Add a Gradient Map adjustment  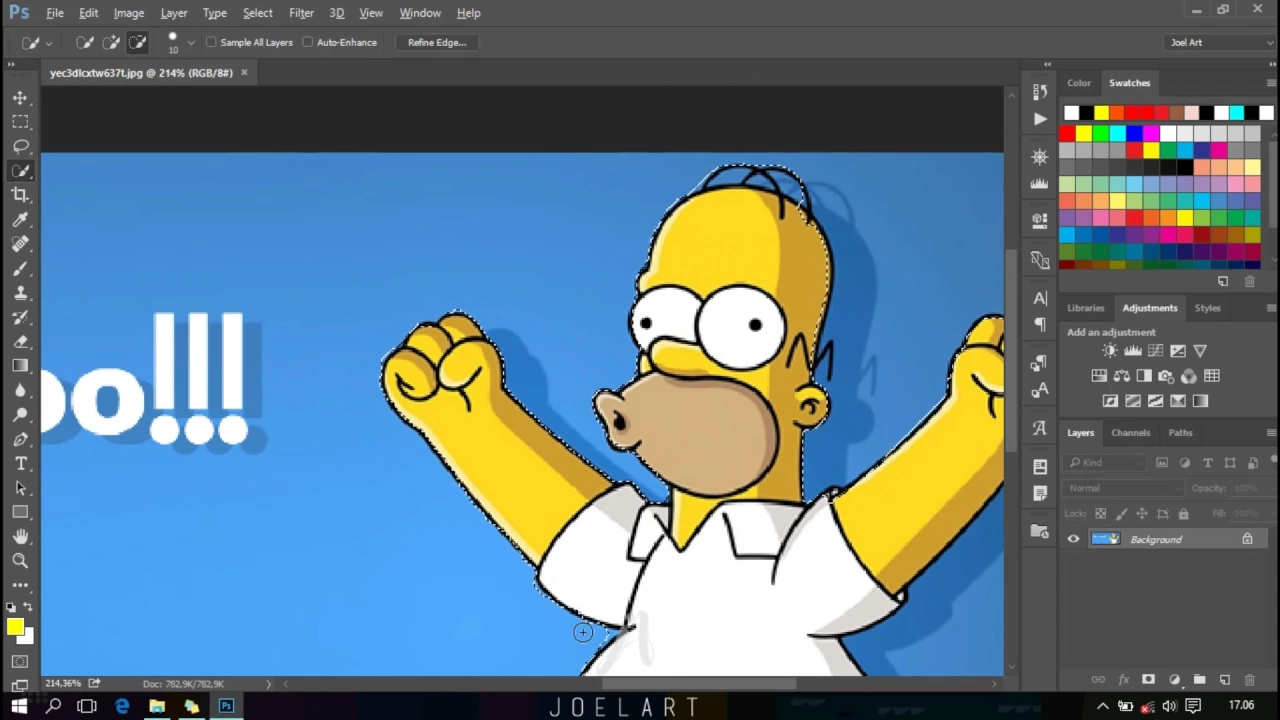1200,401
